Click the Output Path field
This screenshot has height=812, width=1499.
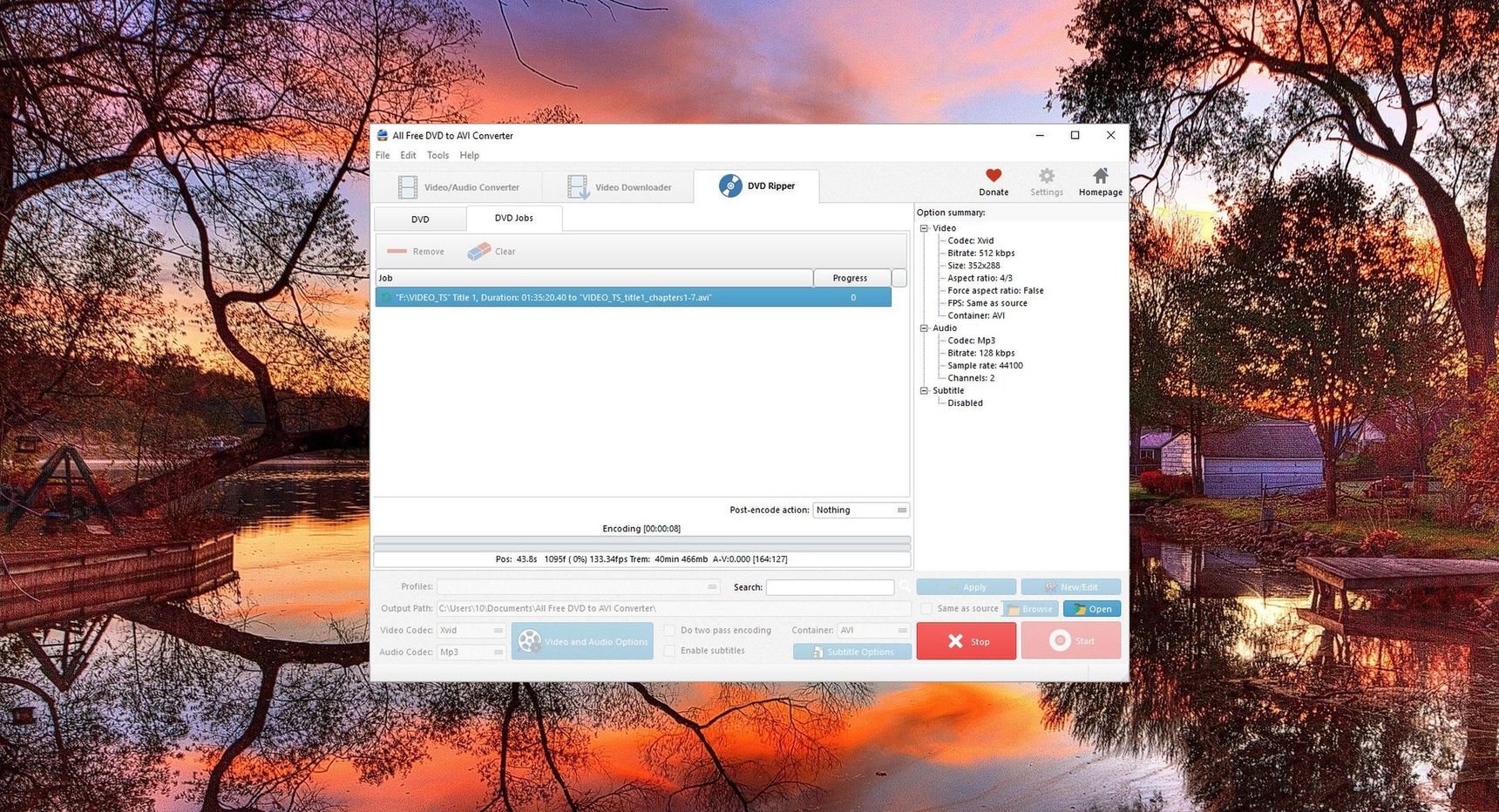(x=673, y=608)
